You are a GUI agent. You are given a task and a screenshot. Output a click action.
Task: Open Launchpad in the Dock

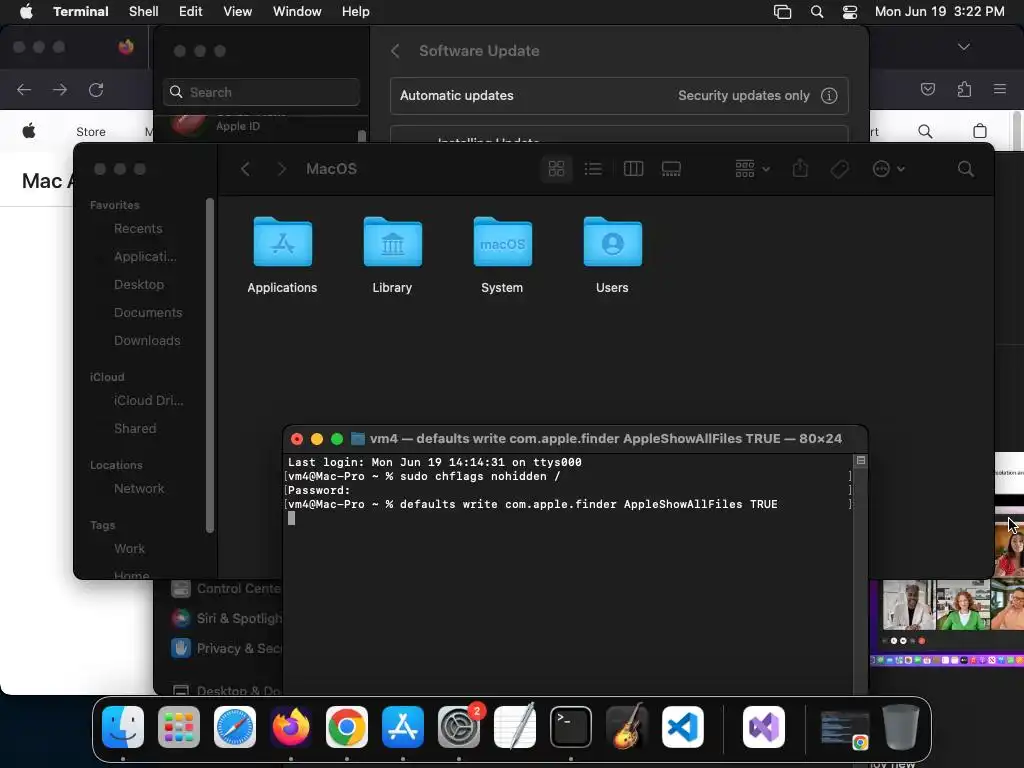[x=179, y=727]
